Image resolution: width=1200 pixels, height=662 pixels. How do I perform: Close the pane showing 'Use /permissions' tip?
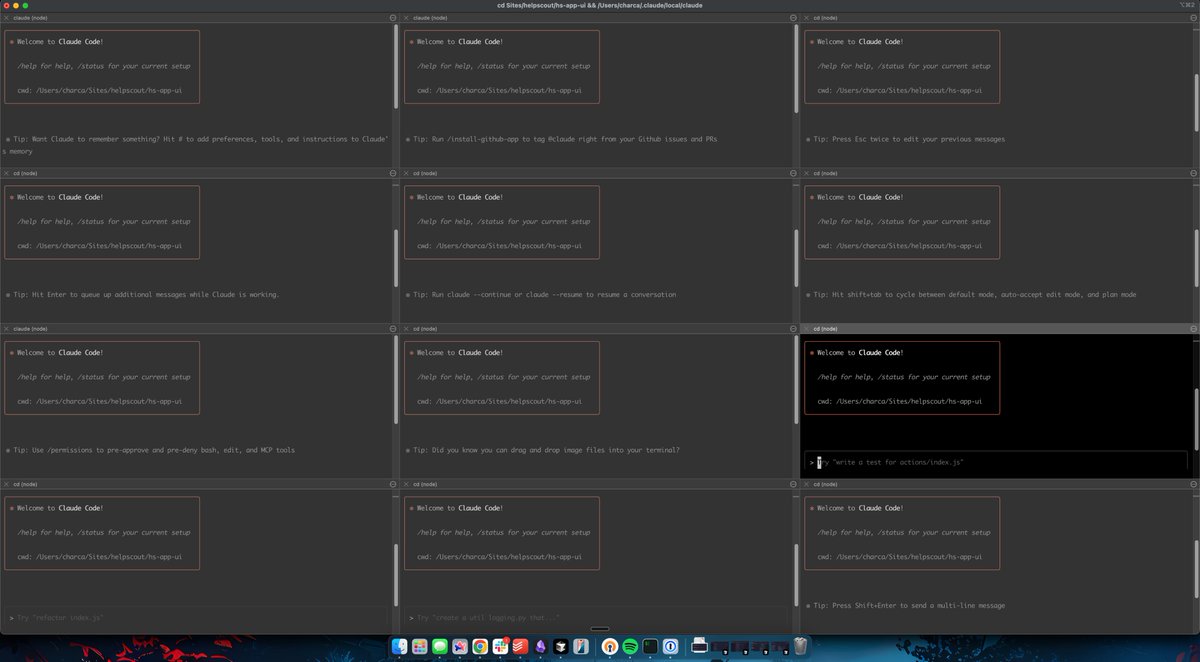6,328
